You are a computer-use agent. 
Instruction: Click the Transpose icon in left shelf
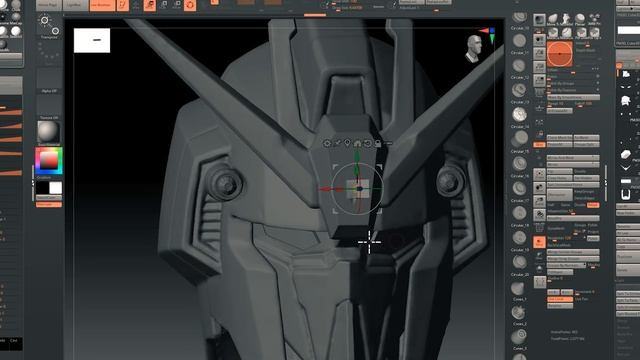pyautogui.click(x=49, y=26)
